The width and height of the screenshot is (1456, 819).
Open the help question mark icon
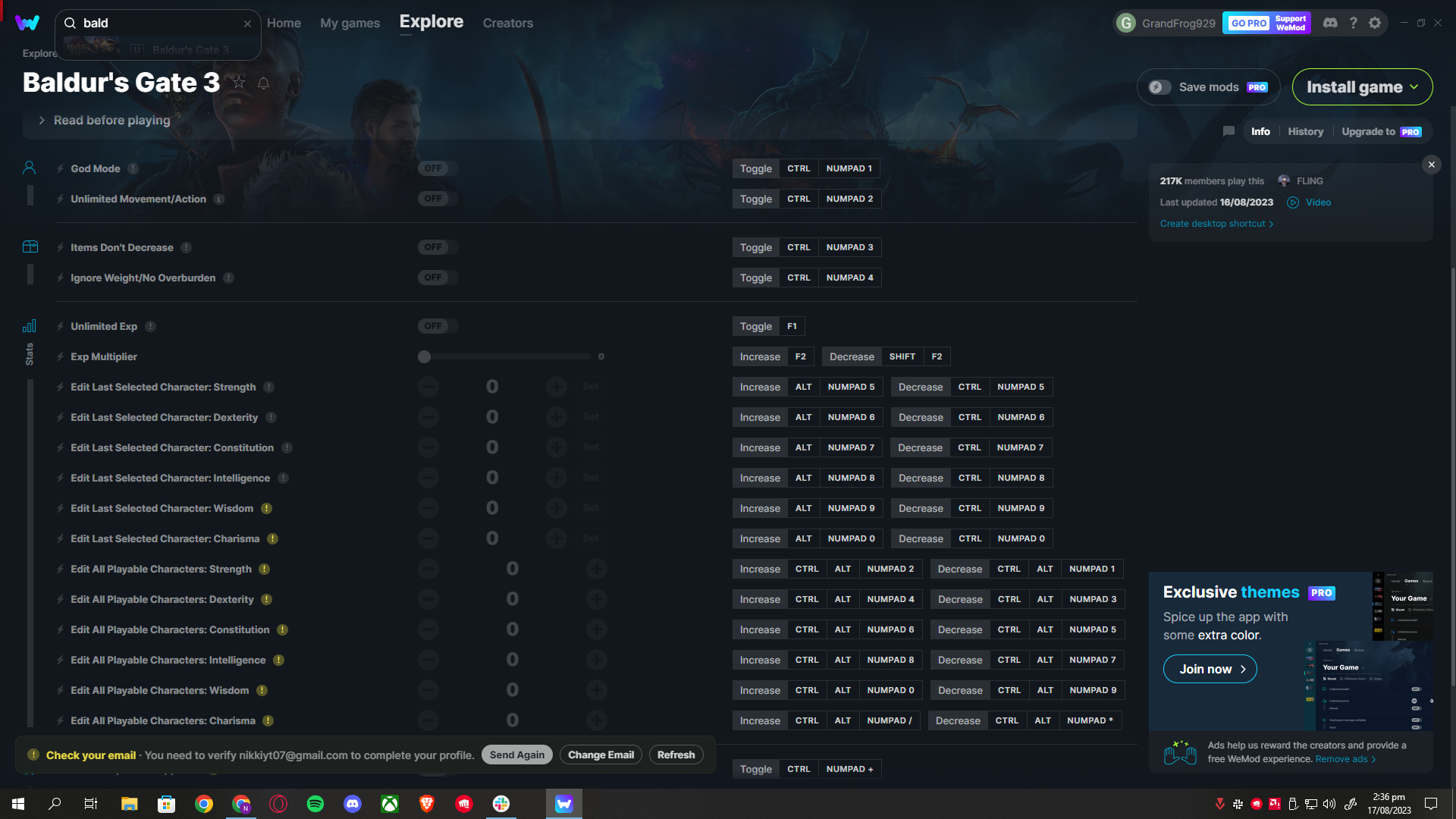coord(1353,23)
